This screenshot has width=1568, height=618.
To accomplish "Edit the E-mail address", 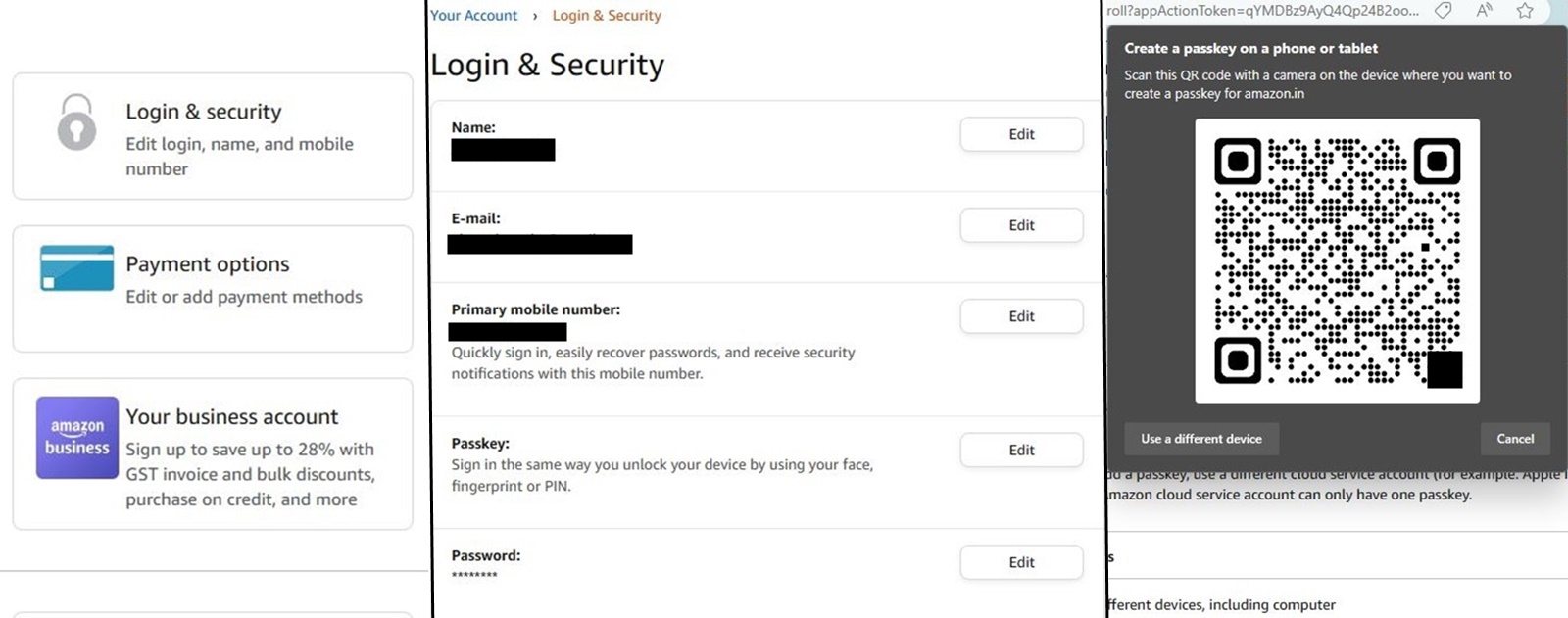I will [1020, 225].
